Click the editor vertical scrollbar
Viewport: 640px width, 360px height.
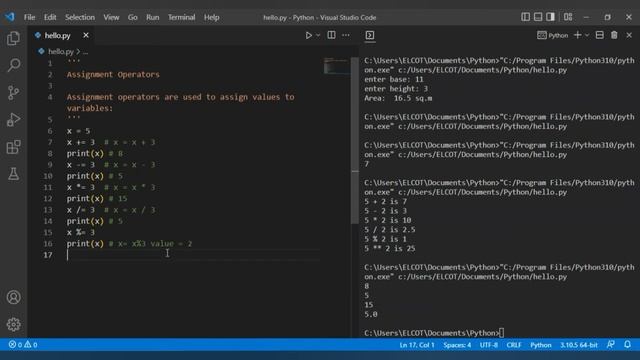click(355, 140)
